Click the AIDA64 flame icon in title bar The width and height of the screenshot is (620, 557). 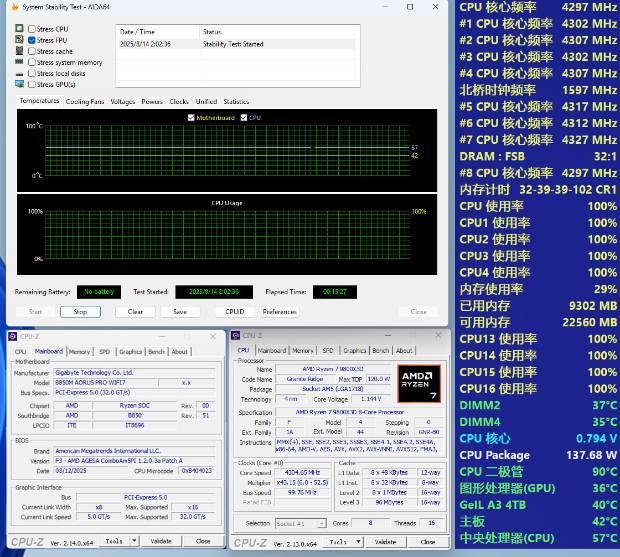click(15, 7)
